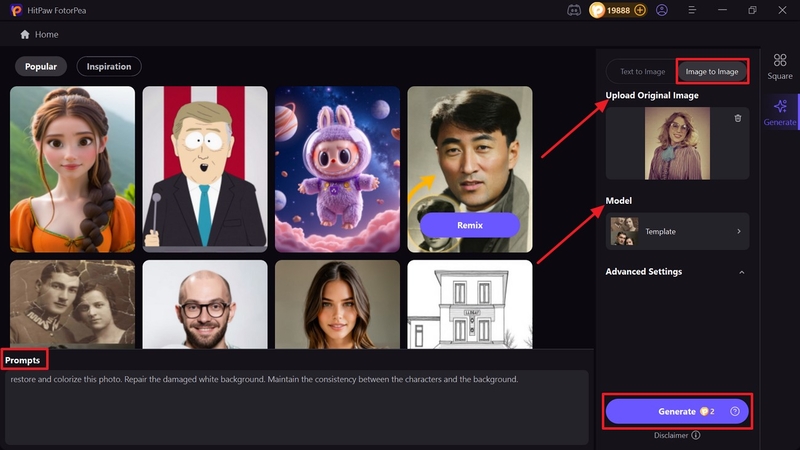800x450 pixels.
Task: Show the Disclaimer info icon
Action: (696, 435)
